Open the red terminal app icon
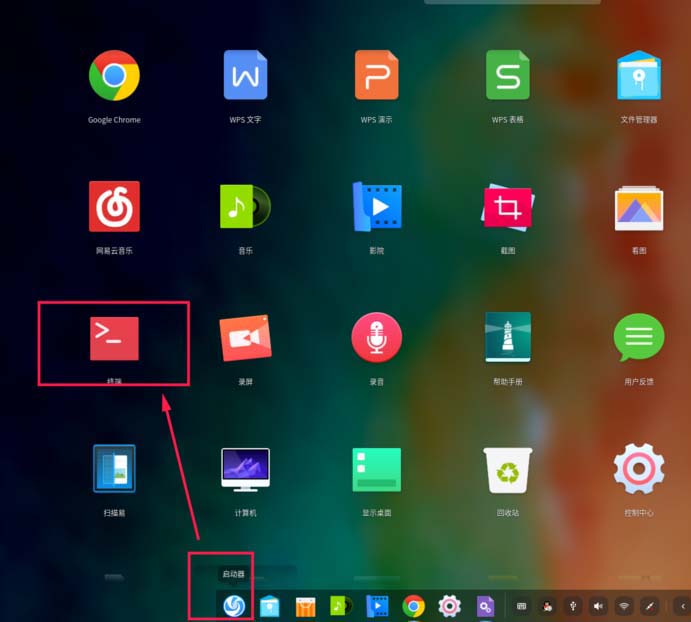691x622 pixels. coord(114,338)
